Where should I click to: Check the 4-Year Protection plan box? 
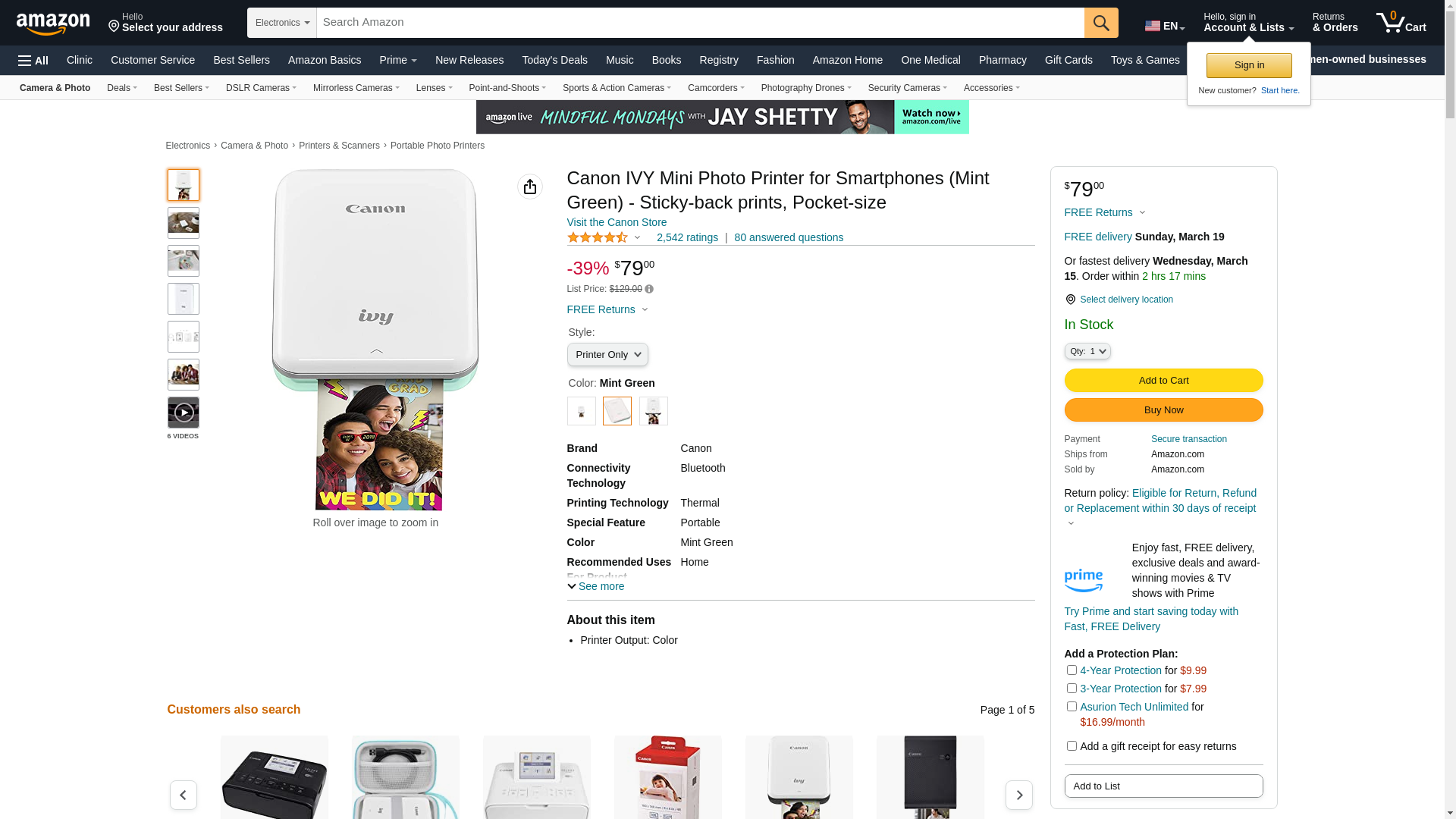click(1072, 670)
